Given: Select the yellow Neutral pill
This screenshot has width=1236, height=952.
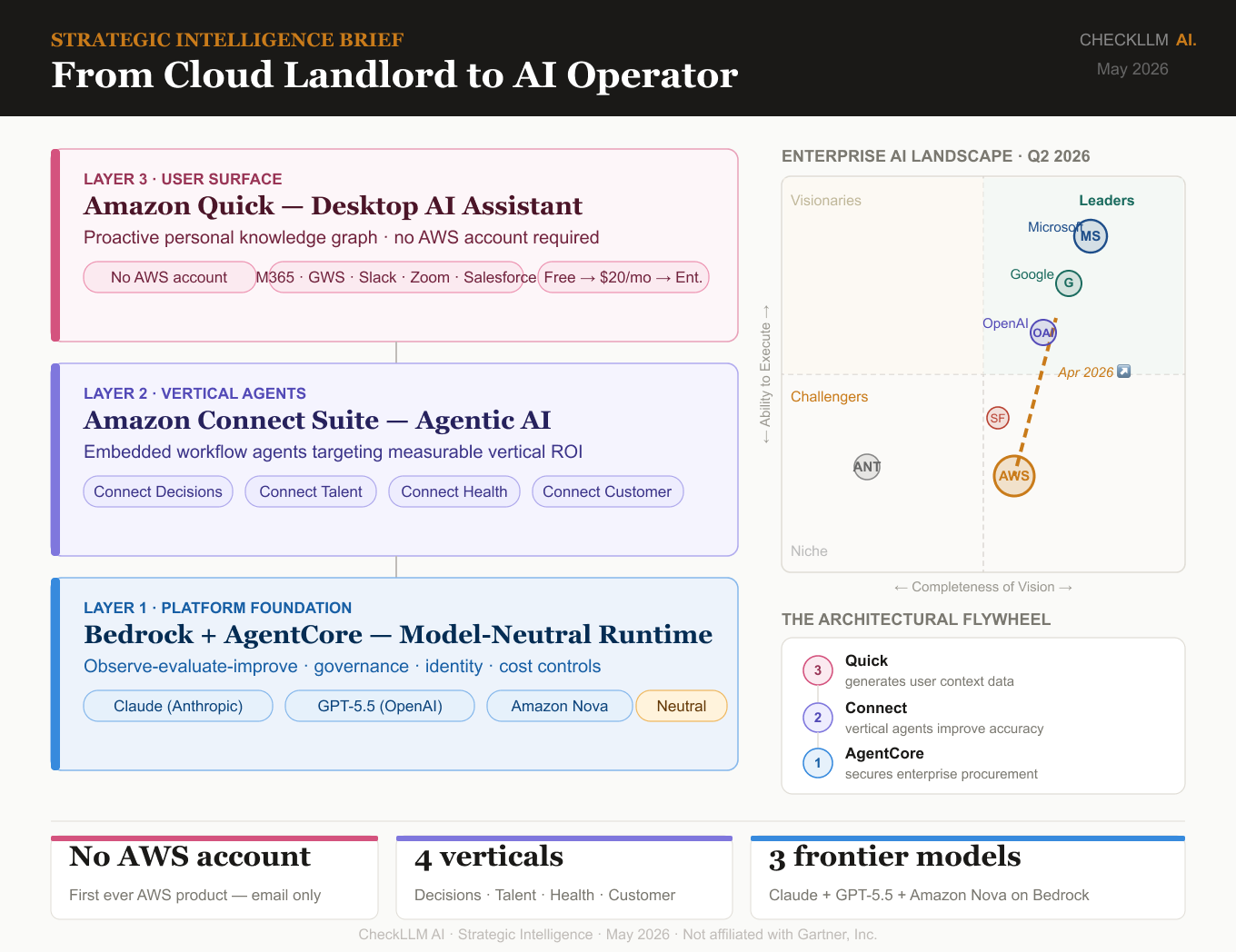Looking at the screenshot, I should pyautogui.click(x=682, y=706).
